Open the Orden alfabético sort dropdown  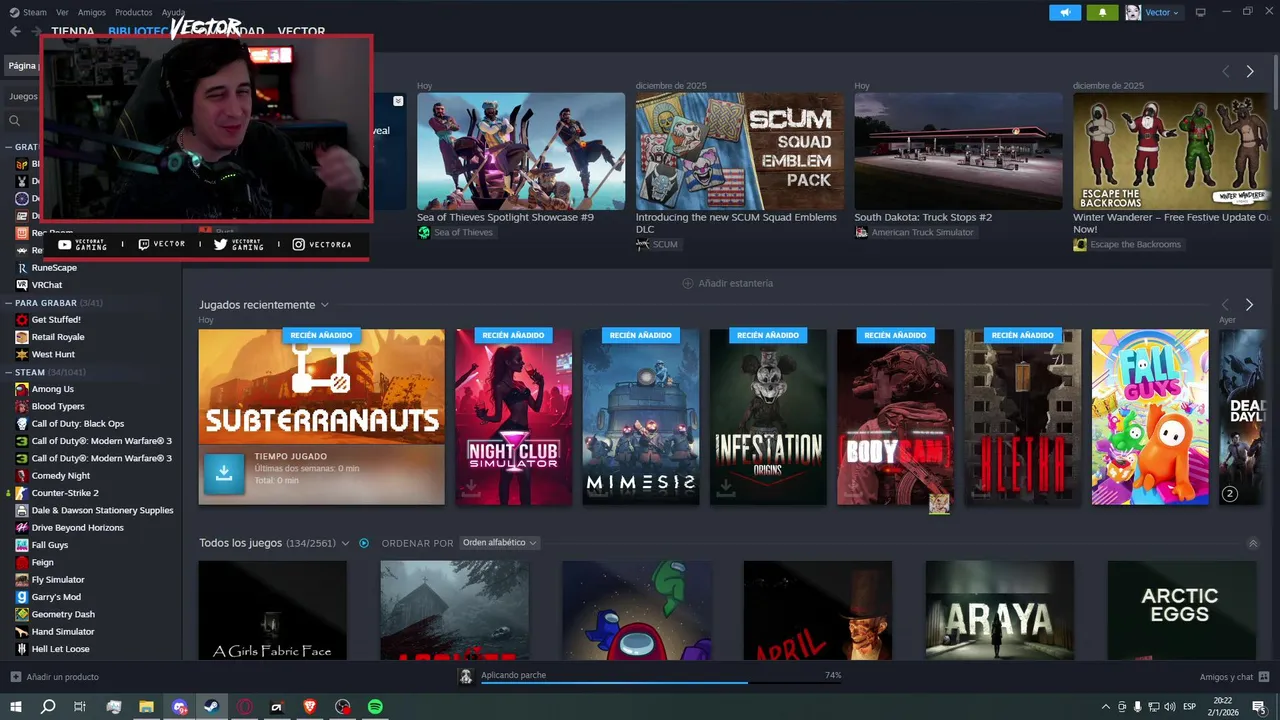pyautogui.click(x=499, y=543)
